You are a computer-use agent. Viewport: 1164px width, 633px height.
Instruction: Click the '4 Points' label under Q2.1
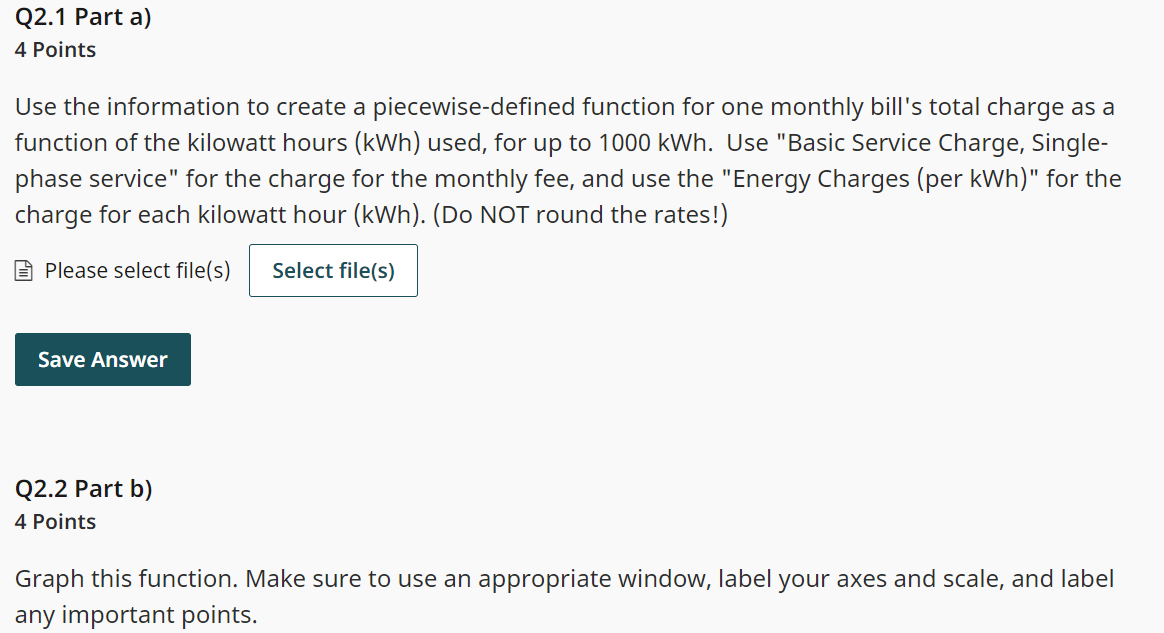(x=55, y=49)
